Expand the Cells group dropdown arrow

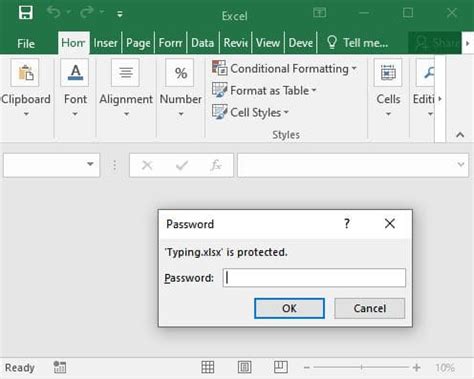pyautogui.click(x=388, y=114)
